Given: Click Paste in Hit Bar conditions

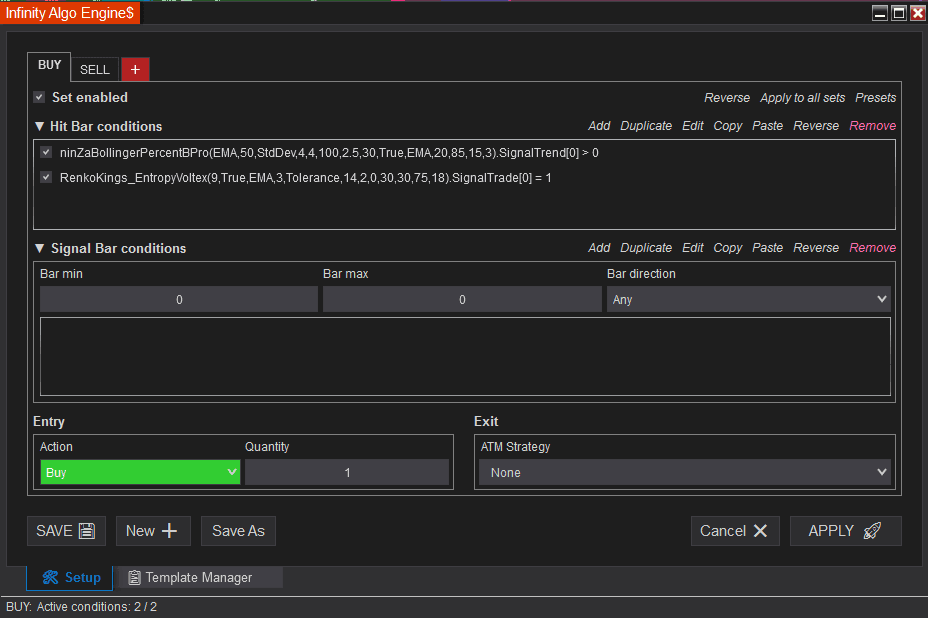Looking at the screenshot, I should [768, 126].
